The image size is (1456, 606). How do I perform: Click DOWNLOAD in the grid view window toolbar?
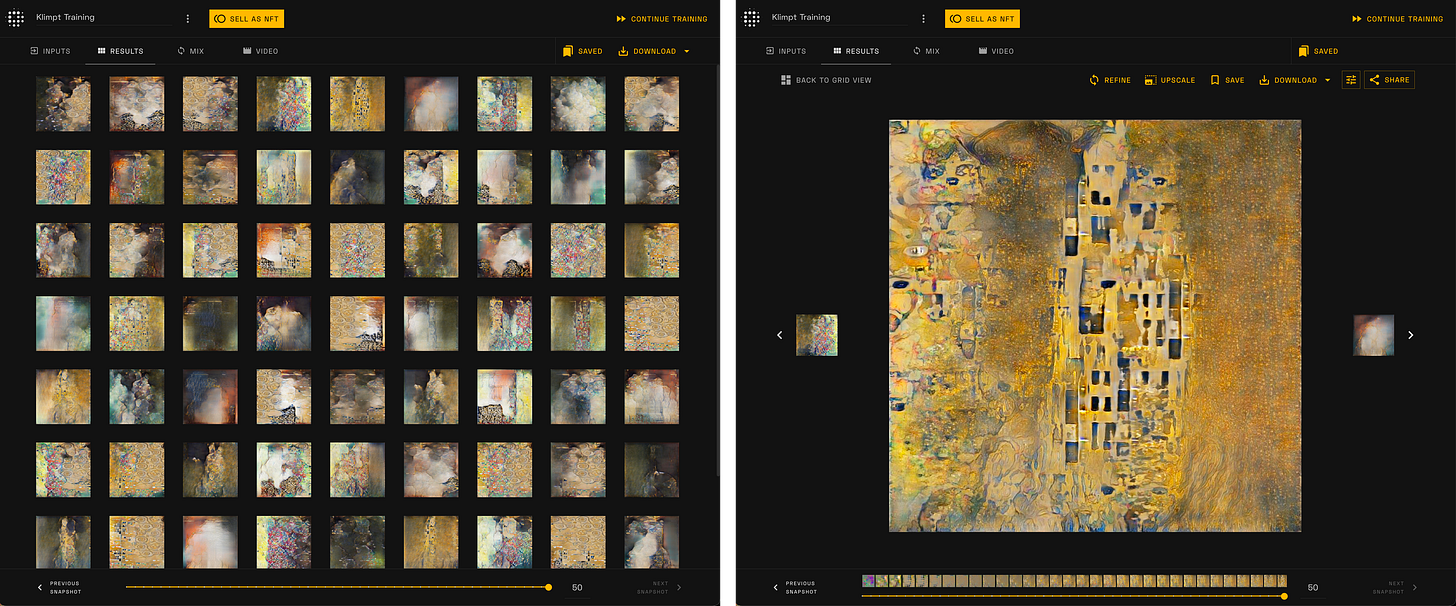click(647, 51)
